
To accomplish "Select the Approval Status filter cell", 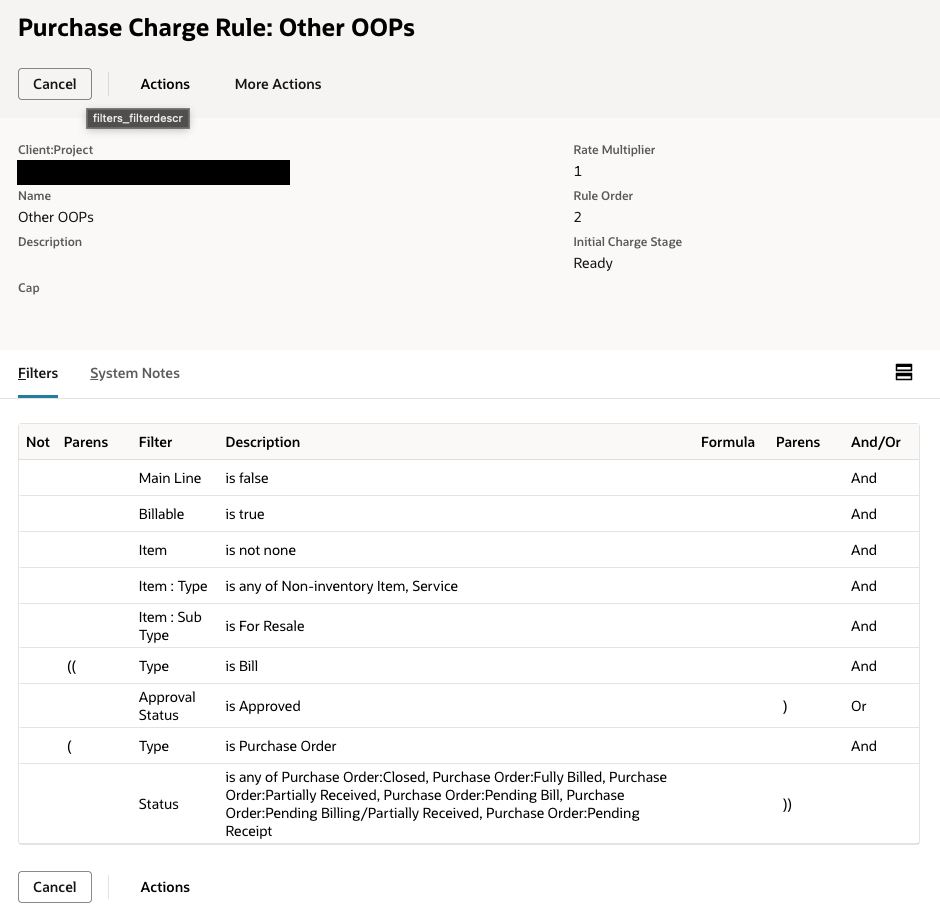I will click(x=167, y=706).
